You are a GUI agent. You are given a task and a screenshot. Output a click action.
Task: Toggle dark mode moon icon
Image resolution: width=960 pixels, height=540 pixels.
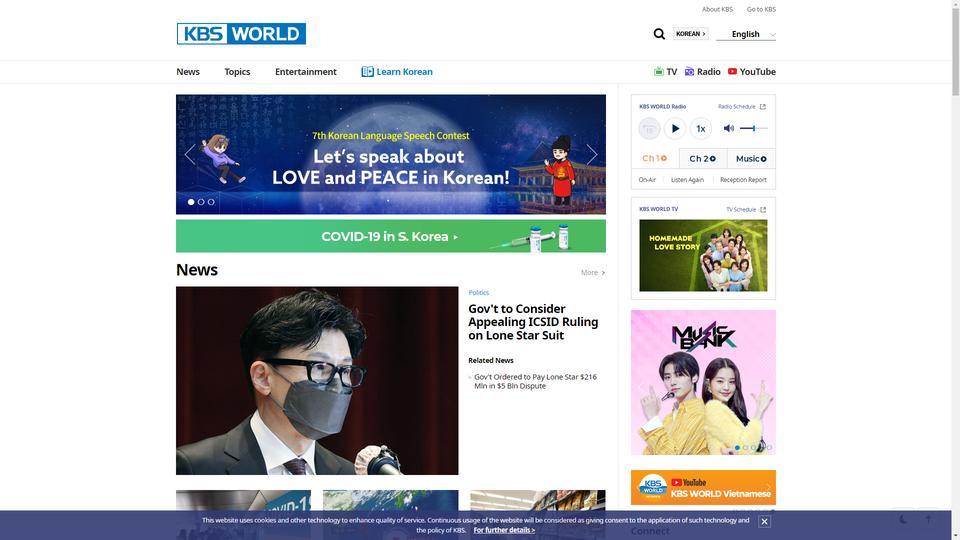tap(903, 519)
